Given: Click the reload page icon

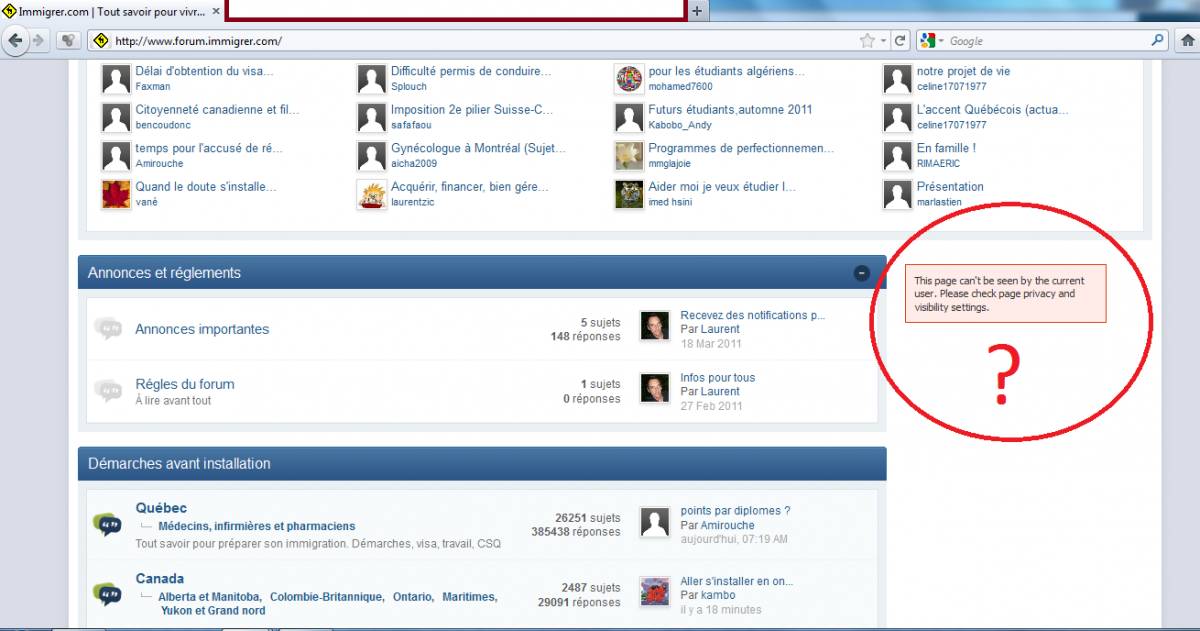Looking at the screenshot, I should click(x=900, y=41).
